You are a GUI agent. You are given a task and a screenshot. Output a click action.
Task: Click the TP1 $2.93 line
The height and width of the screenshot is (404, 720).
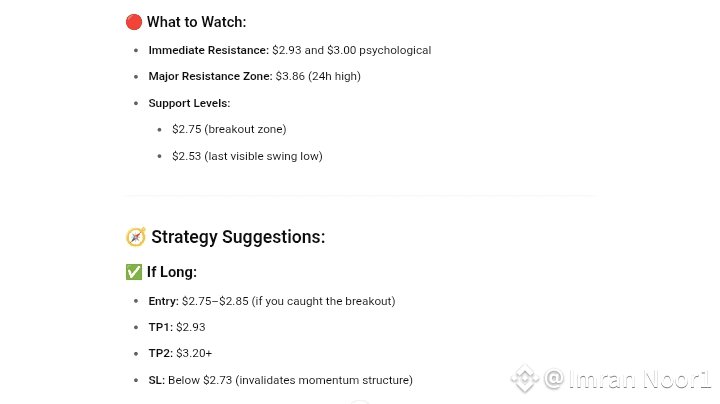coord(177,327)
